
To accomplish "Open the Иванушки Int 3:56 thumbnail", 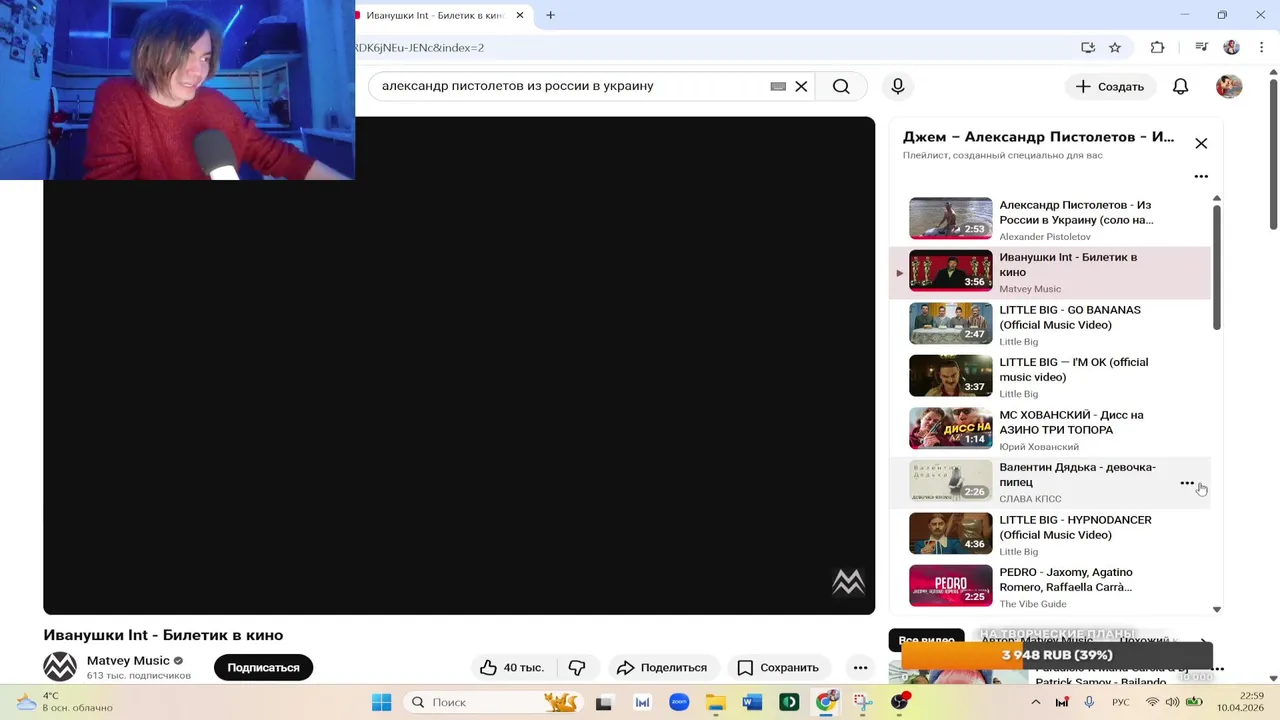I will coord(950,270).
